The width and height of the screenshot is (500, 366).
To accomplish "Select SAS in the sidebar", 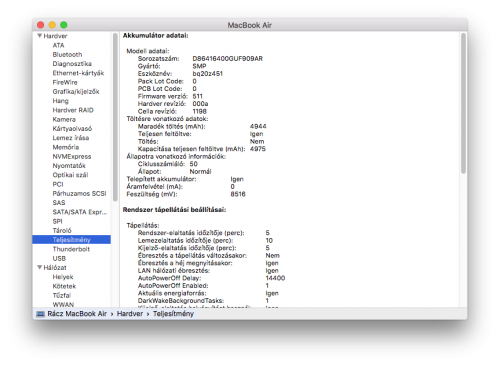I will (59, 203).
